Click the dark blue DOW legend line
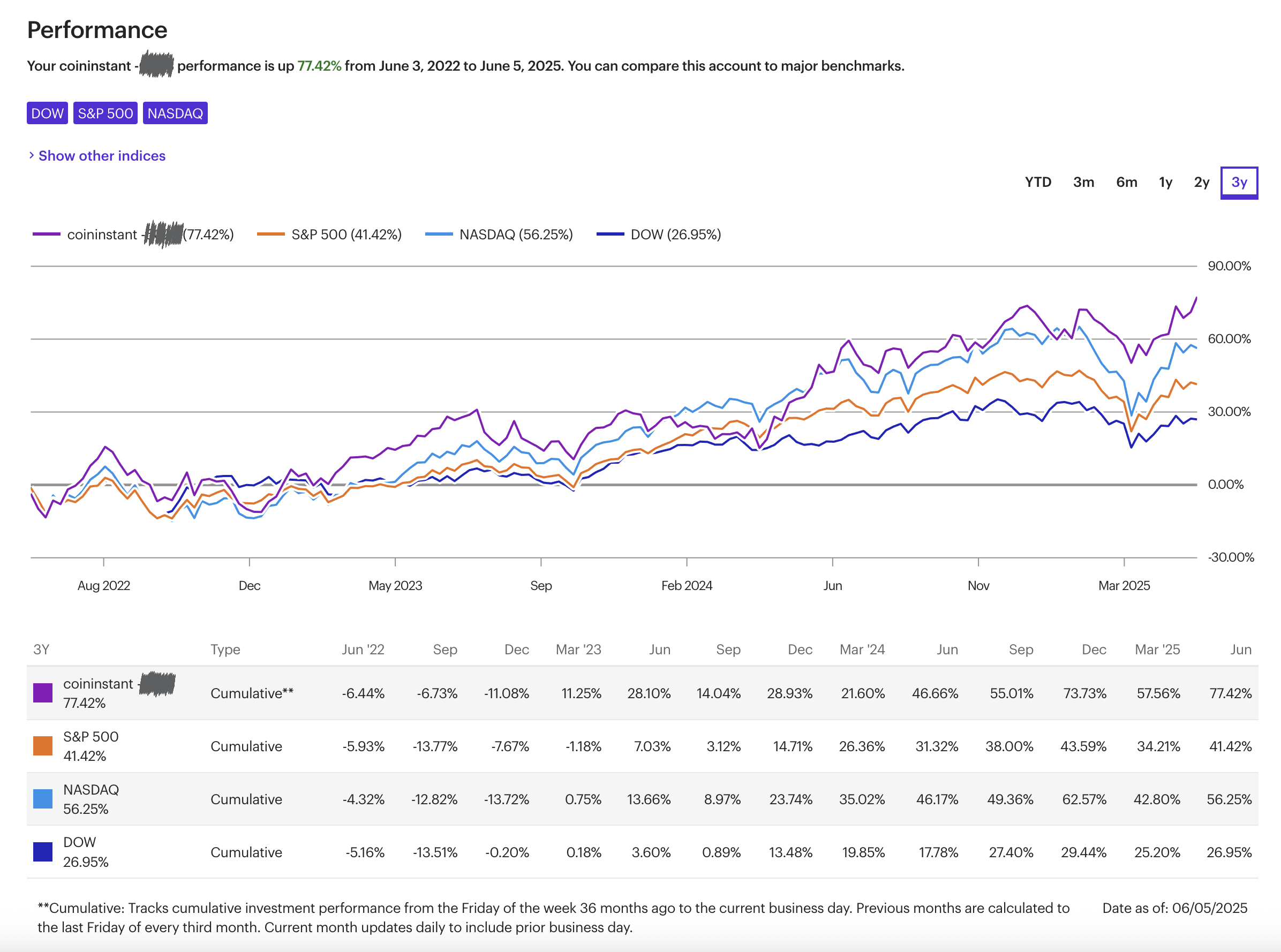The width and height of the screenshot is (1281, 952). click(611, 235)
